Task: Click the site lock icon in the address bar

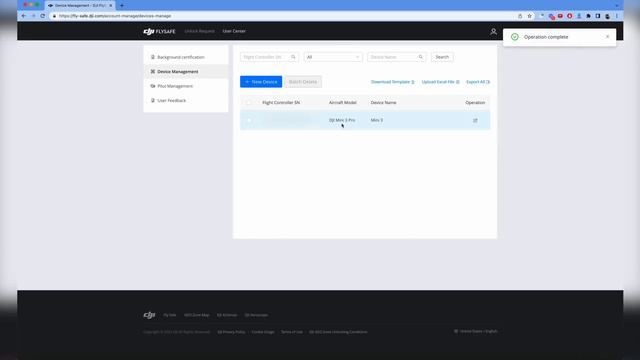Action: click(x=54, y=16)
